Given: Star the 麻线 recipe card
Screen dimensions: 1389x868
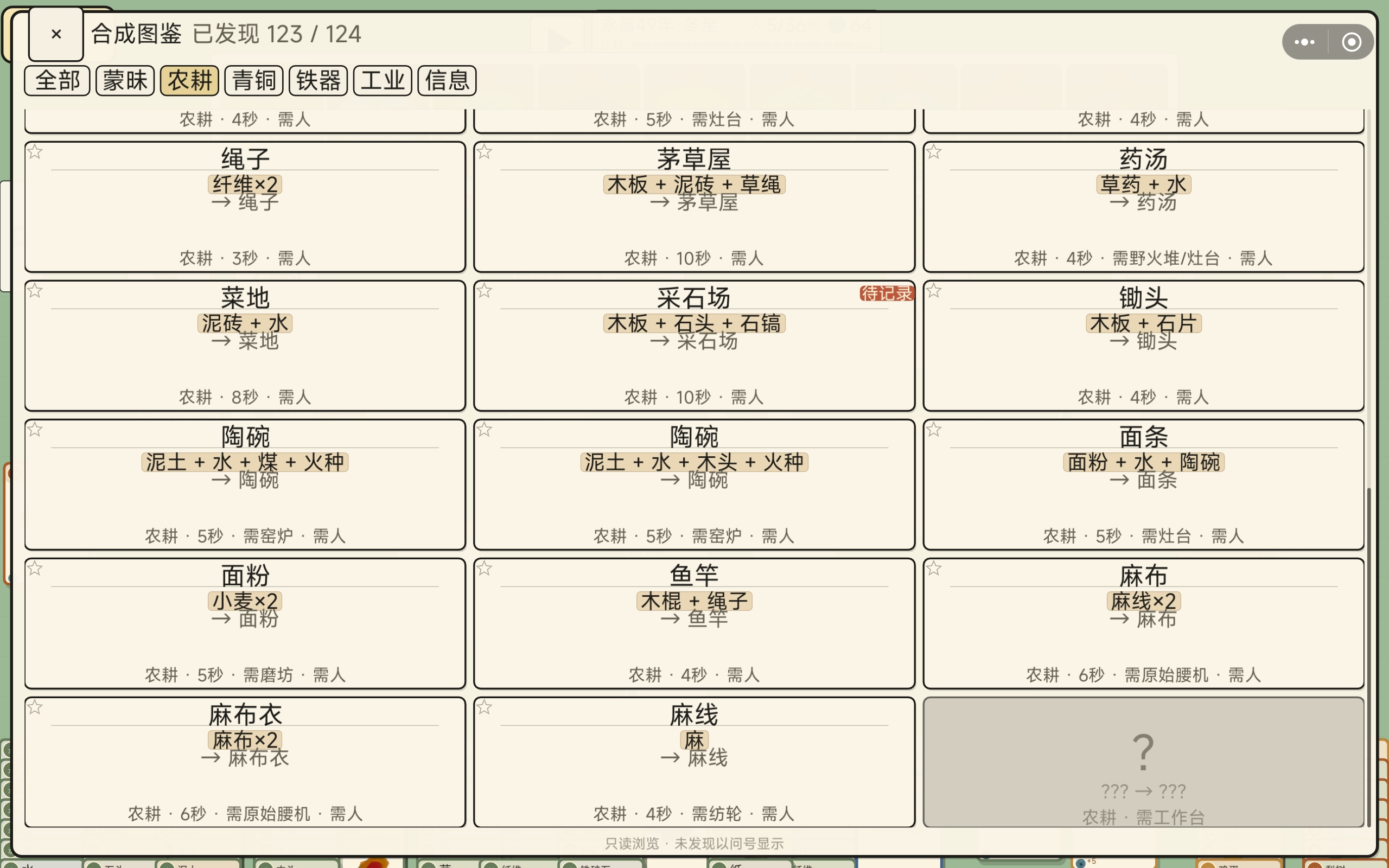Looking at the screenshot, I should 485,707.
